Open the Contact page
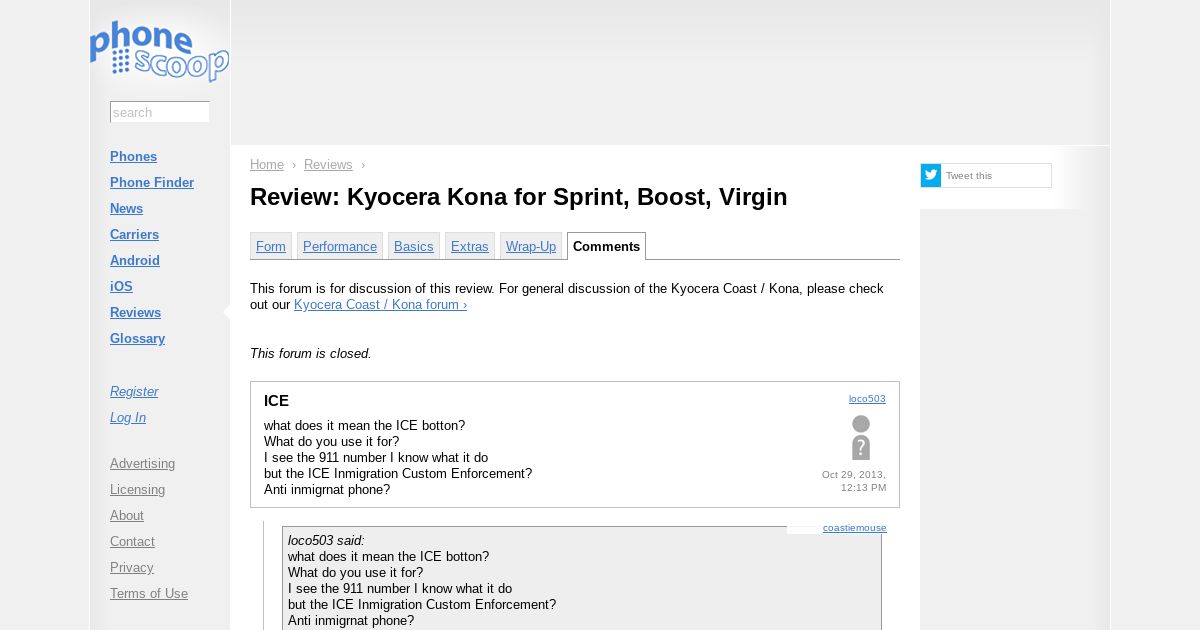1200x630 pixels. (x=132, y=541)
